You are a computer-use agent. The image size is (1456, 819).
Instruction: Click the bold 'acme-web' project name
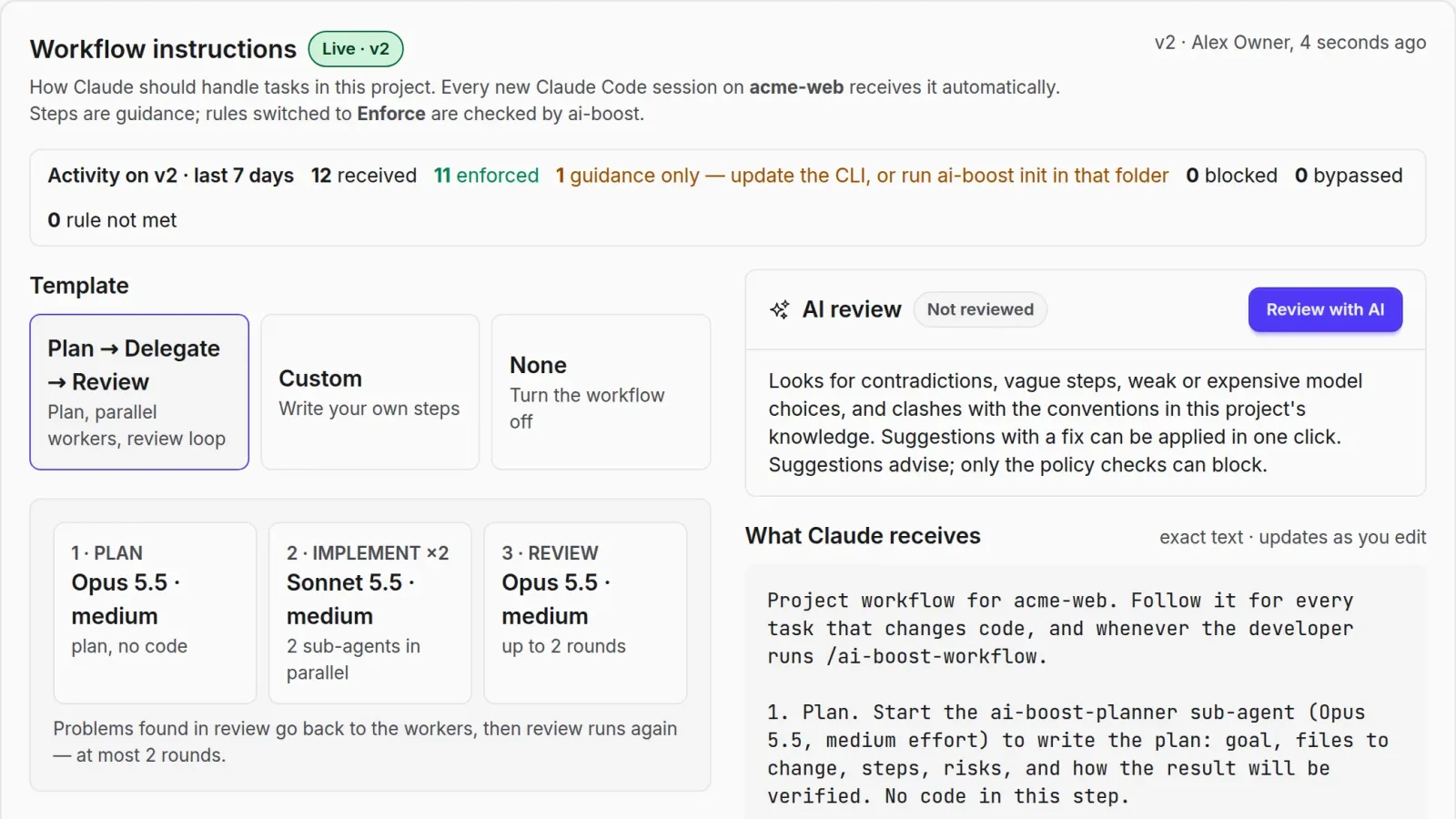point(796,87)
